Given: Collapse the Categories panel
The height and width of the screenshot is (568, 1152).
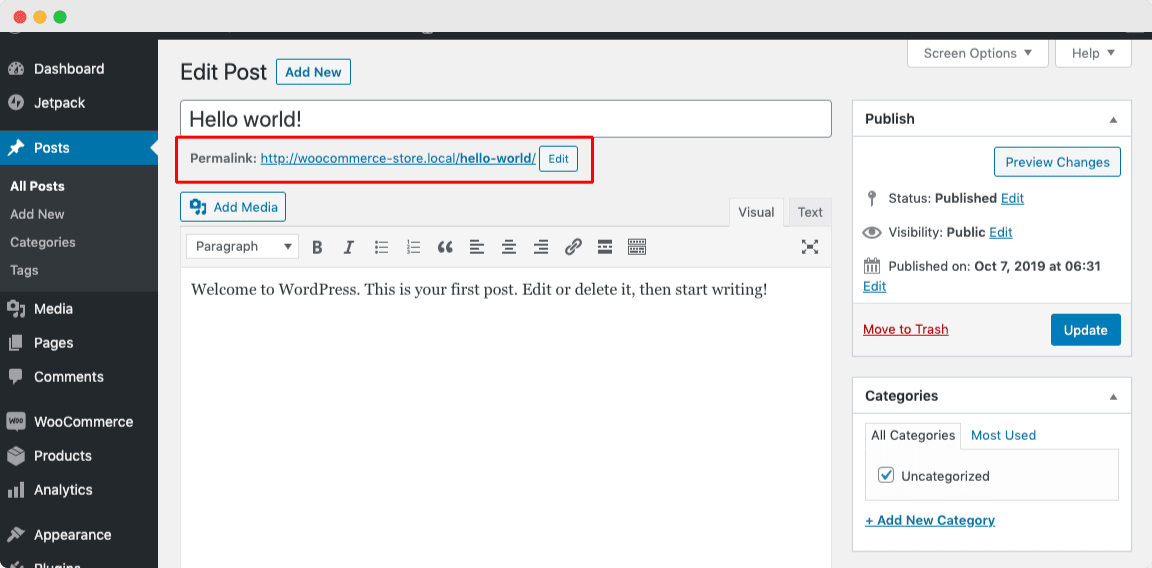Looking at the screenshot, I should click(1113, 396).
